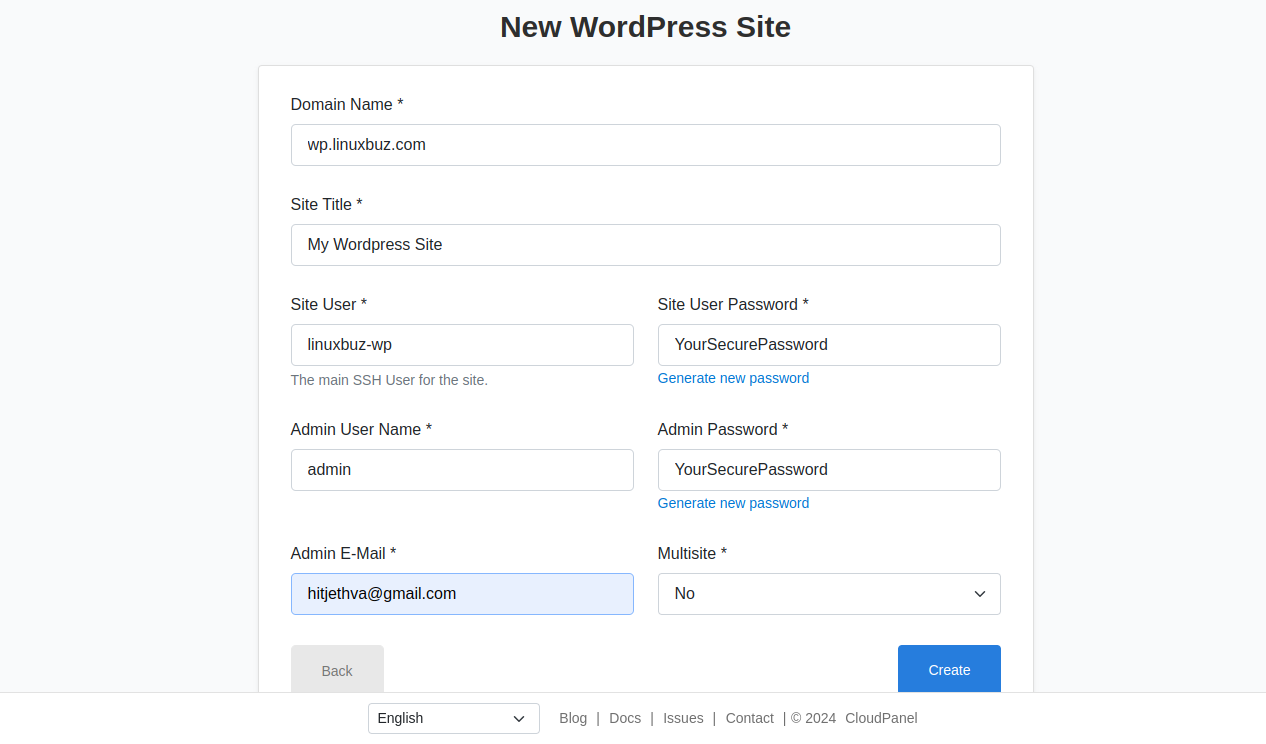Click the Contact footer link
1266x744 pixels.
pos(749,718)
